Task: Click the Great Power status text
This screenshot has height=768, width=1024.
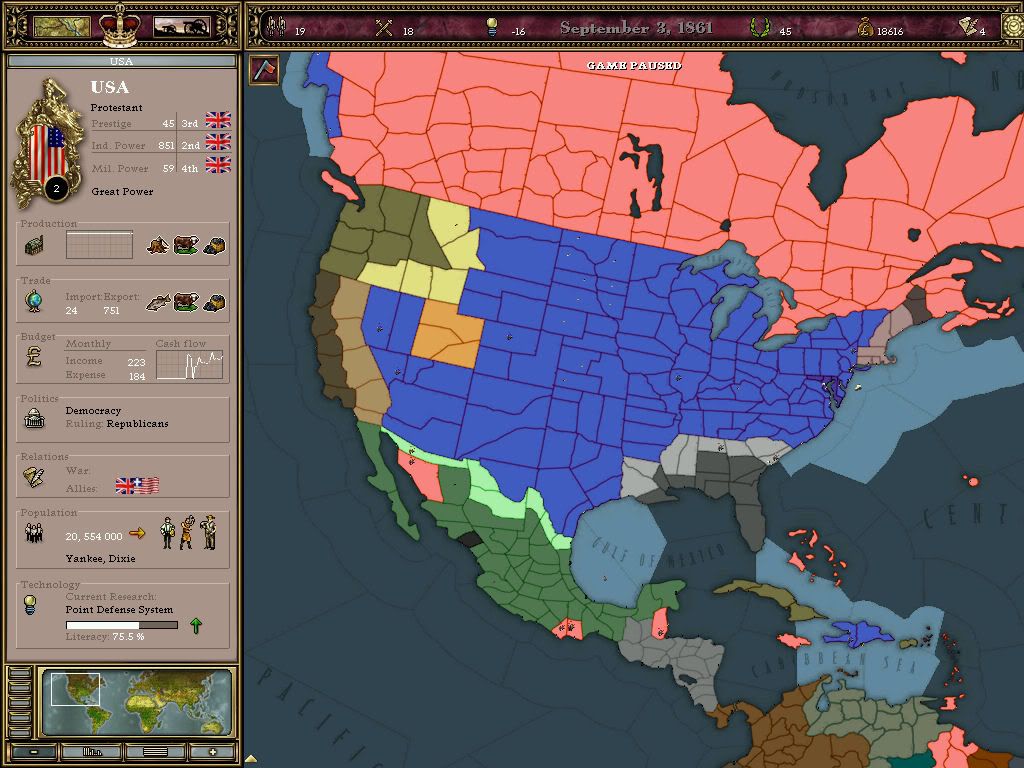Action: (122, 191)
